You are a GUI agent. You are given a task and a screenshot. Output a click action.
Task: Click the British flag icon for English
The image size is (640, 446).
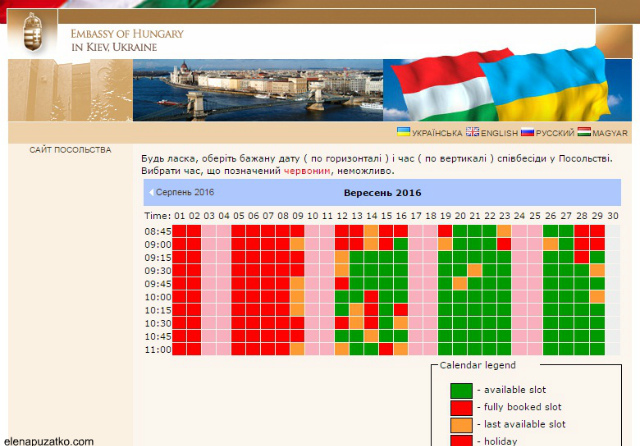[472, 131]
